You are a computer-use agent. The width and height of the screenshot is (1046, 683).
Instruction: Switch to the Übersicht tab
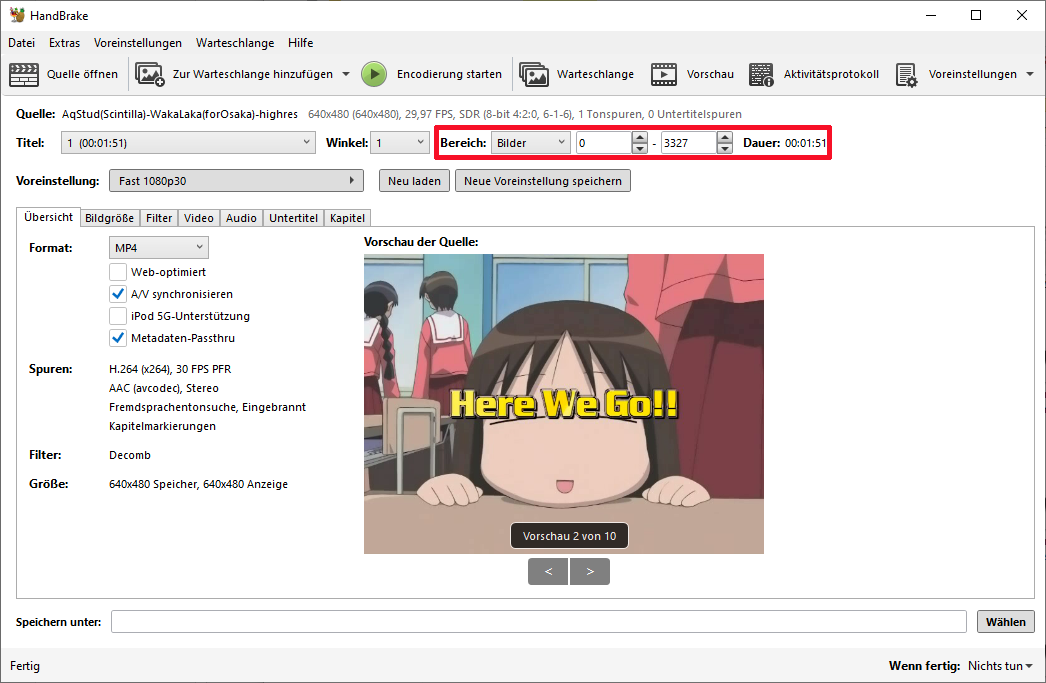point(49,217)
